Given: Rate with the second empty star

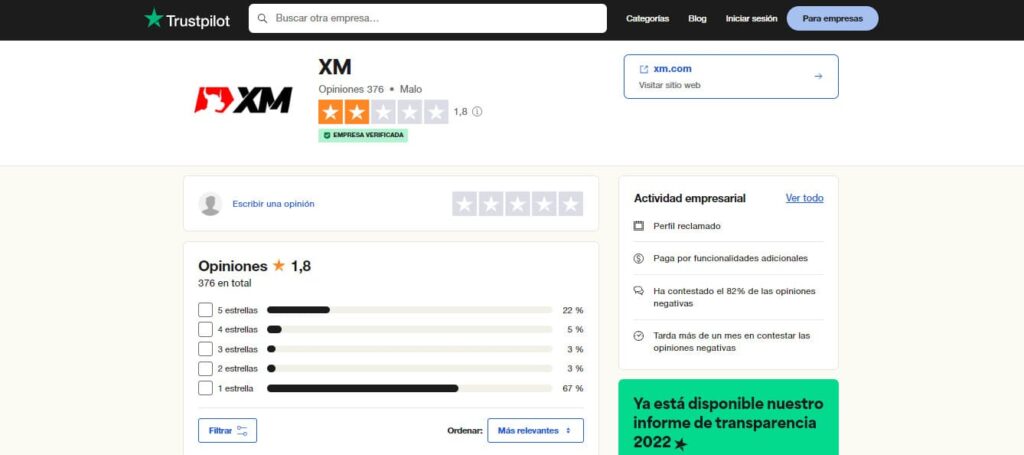Looking at the screenshot, I should pos(491,204).
